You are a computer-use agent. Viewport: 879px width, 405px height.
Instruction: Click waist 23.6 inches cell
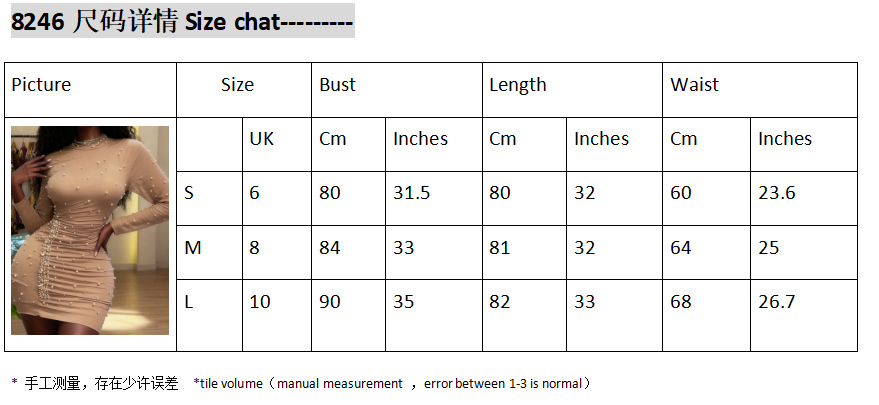[x=776, y=193]
